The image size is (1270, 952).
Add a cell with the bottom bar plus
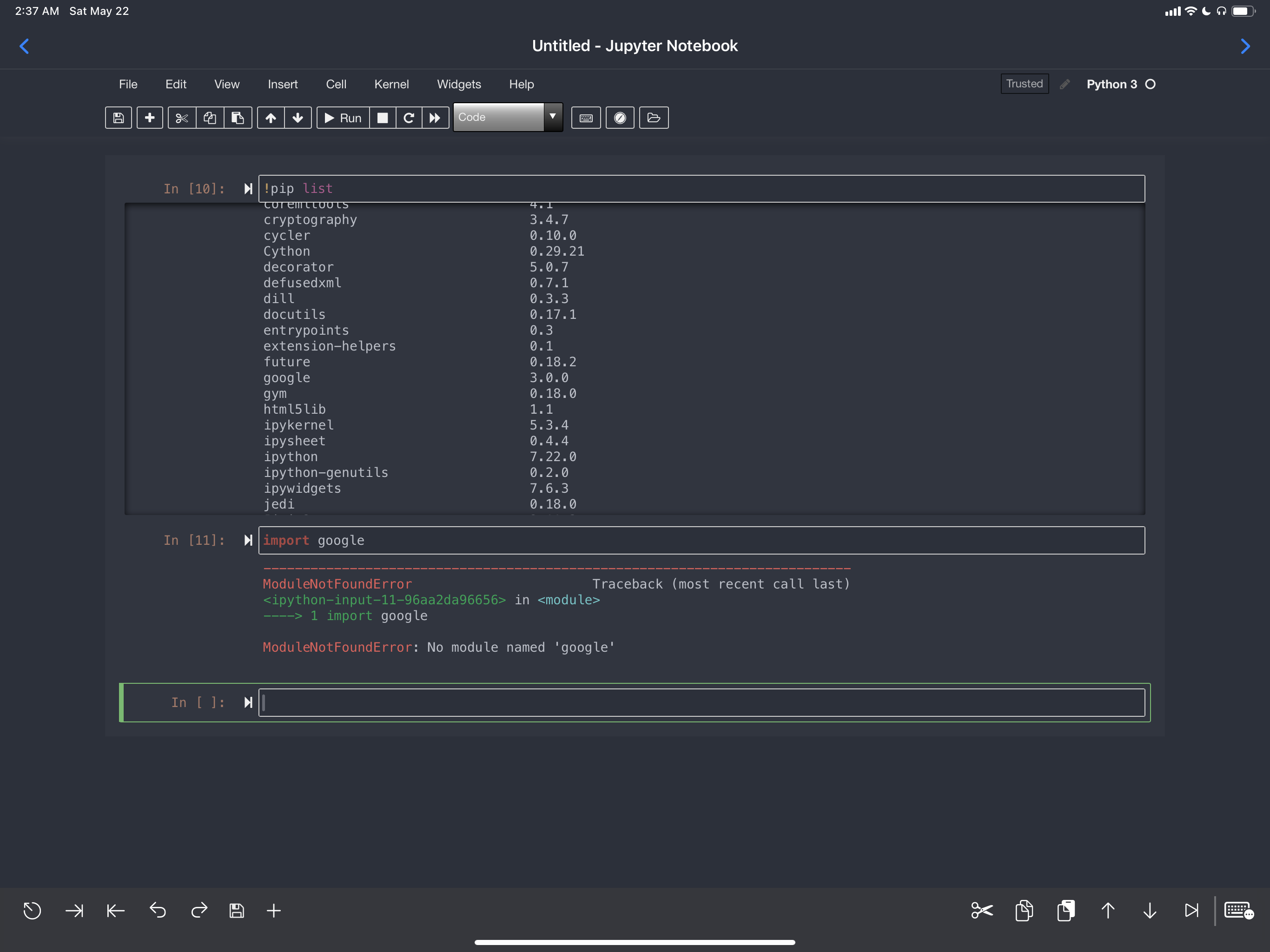[x=274, y=911]
